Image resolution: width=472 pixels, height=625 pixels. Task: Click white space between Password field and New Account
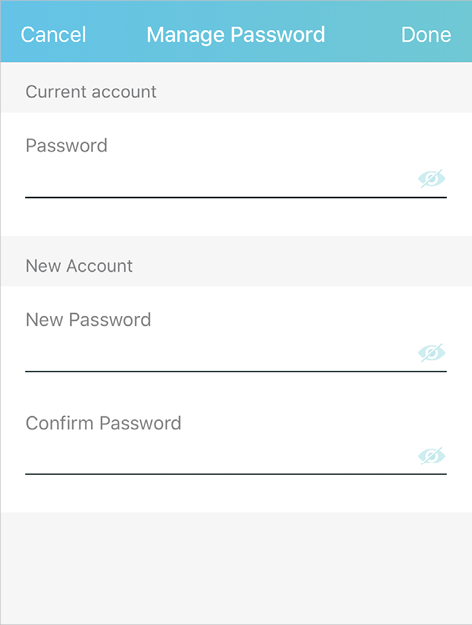(236, 217)
